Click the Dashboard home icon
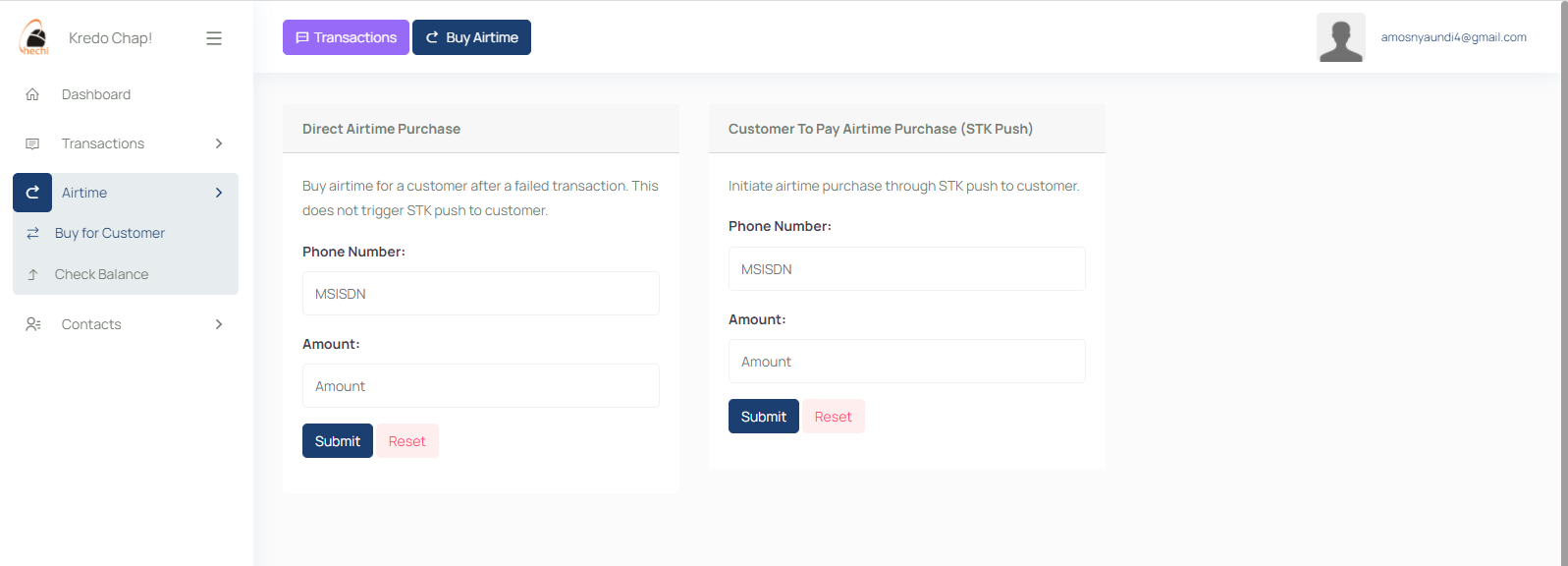The width and height of the screenshot is (1568, 566). click(x=32, y=94)
